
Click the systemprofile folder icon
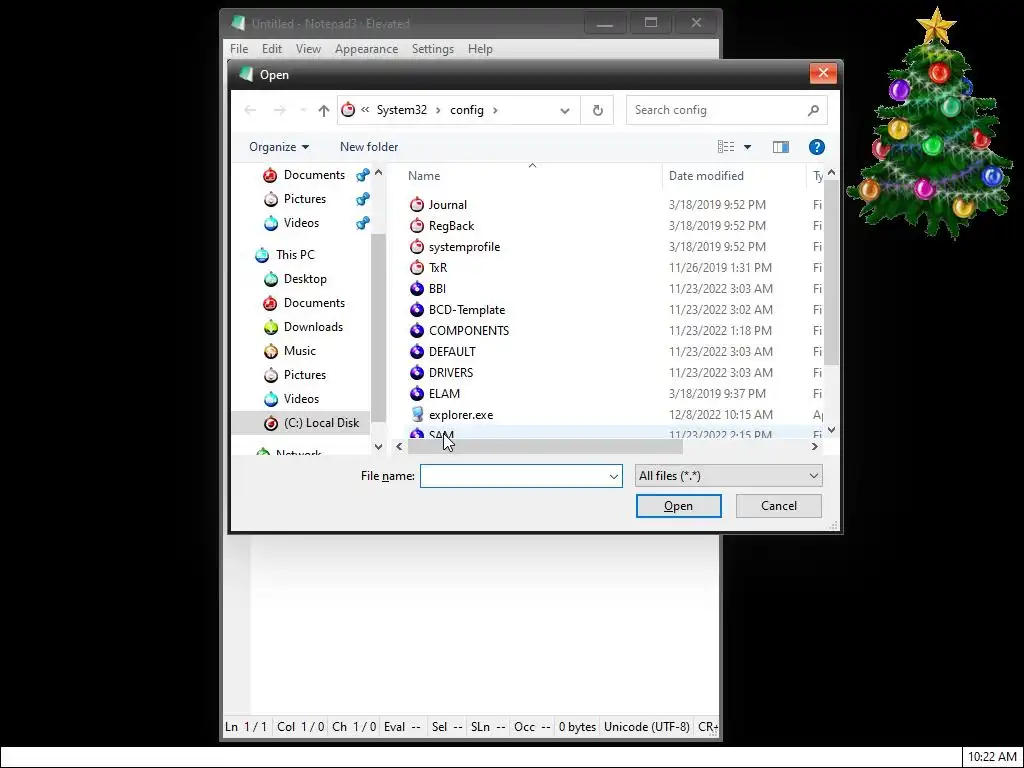[x=417, y=246]
